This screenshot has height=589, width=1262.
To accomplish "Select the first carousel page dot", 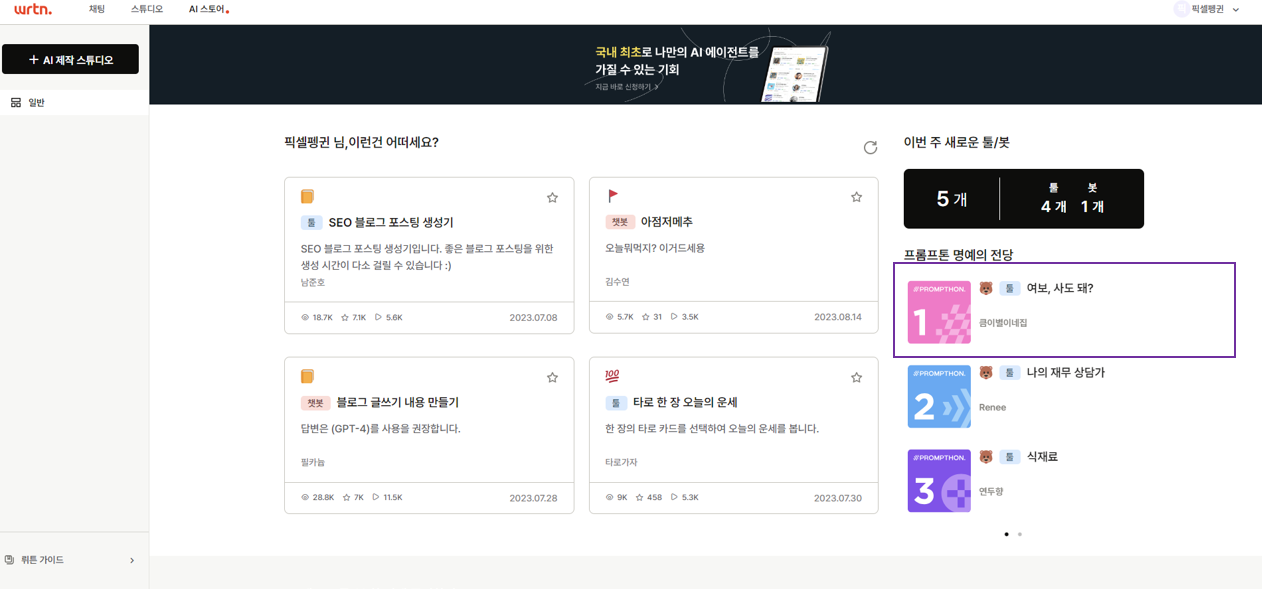I will click(1006, 534).
